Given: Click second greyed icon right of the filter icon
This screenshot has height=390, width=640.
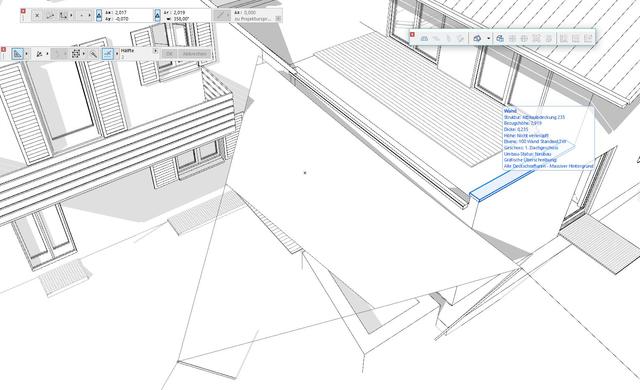Looking at the screenshot, I should tap(524, 39).
